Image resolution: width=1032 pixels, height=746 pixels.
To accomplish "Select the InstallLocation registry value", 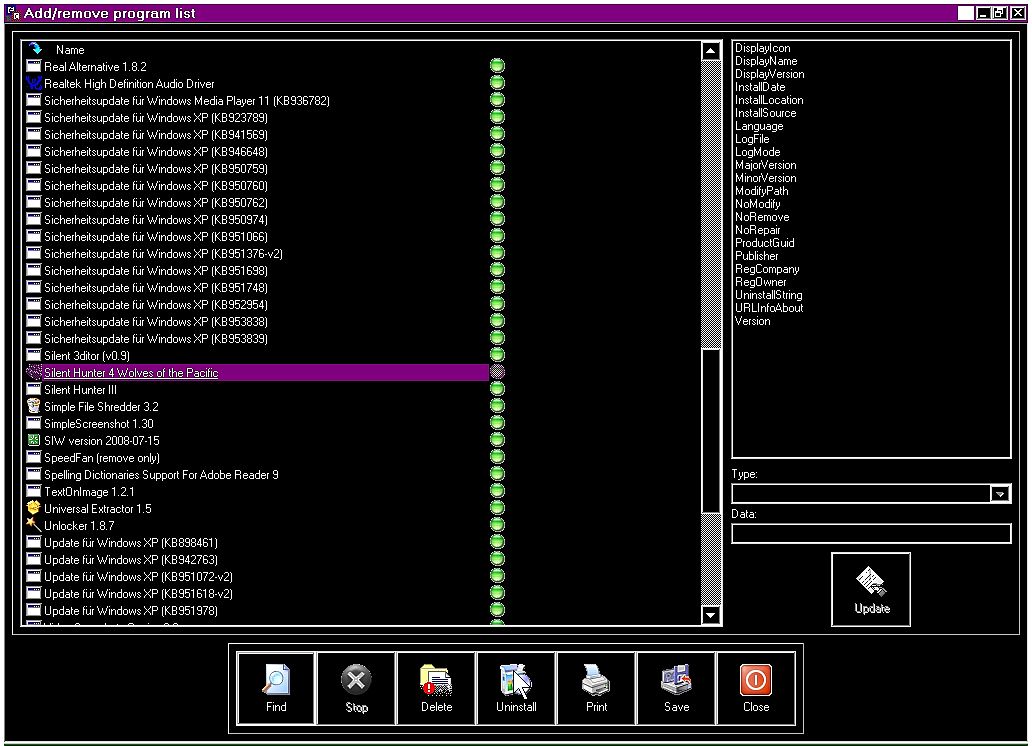I will (769, 100).
